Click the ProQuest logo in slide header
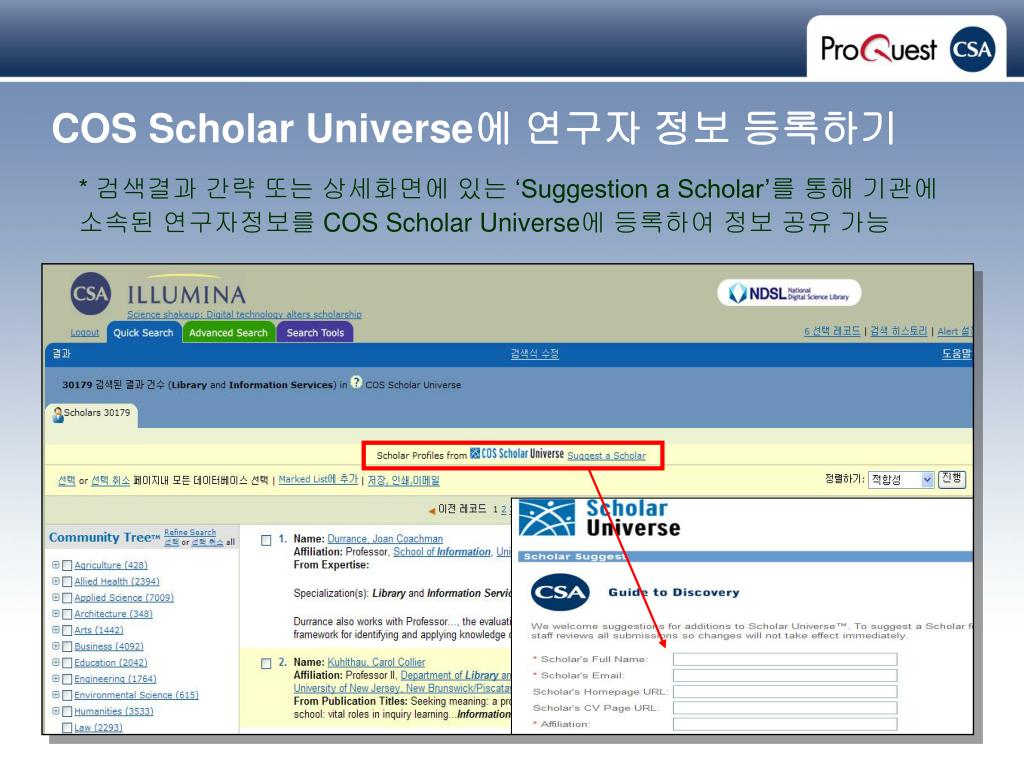 (x=878, y=49)
